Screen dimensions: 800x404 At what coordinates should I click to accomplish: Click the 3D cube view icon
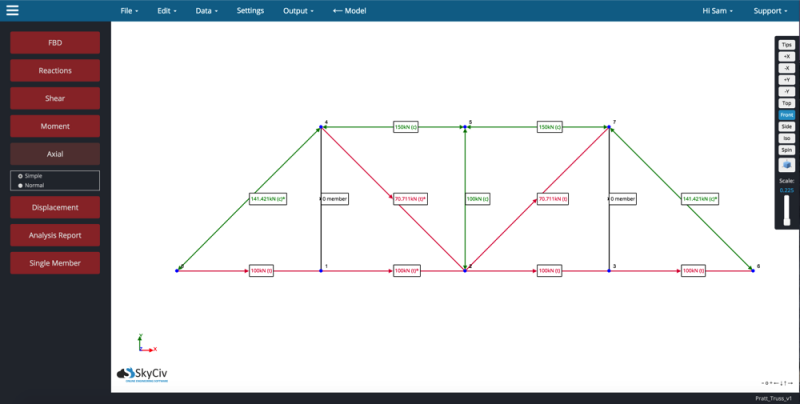[x=787, y=165]
